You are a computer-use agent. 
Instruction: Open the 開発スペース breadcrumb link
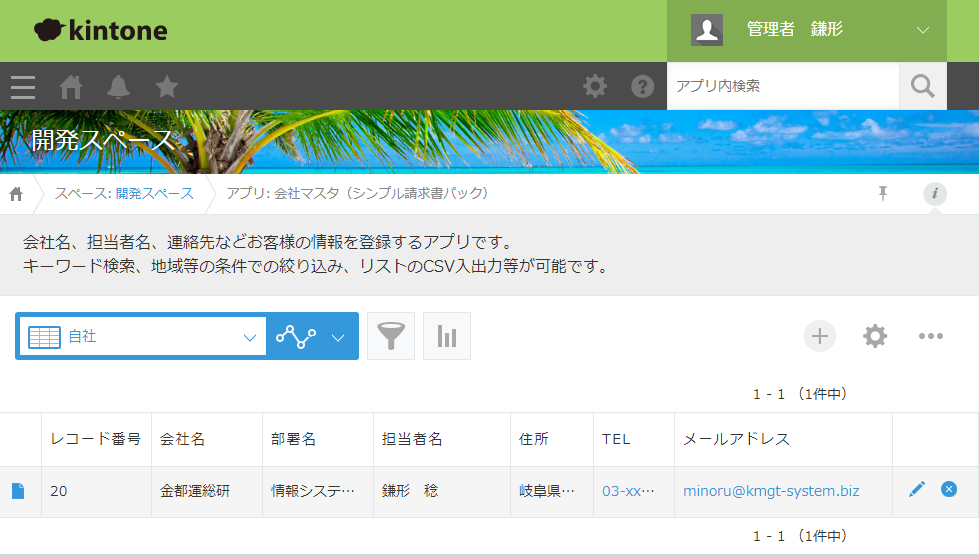(x=155, y=193)
